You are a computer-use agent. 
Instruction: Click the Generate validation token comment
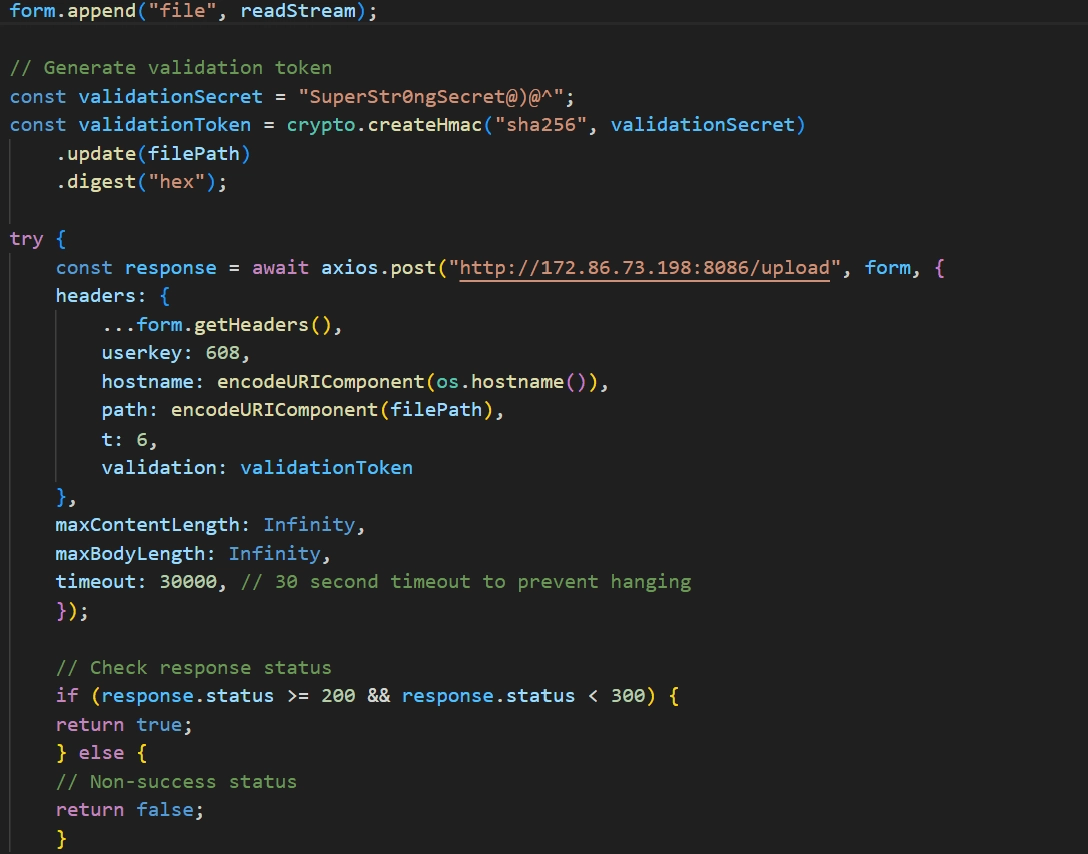(170, 67)
